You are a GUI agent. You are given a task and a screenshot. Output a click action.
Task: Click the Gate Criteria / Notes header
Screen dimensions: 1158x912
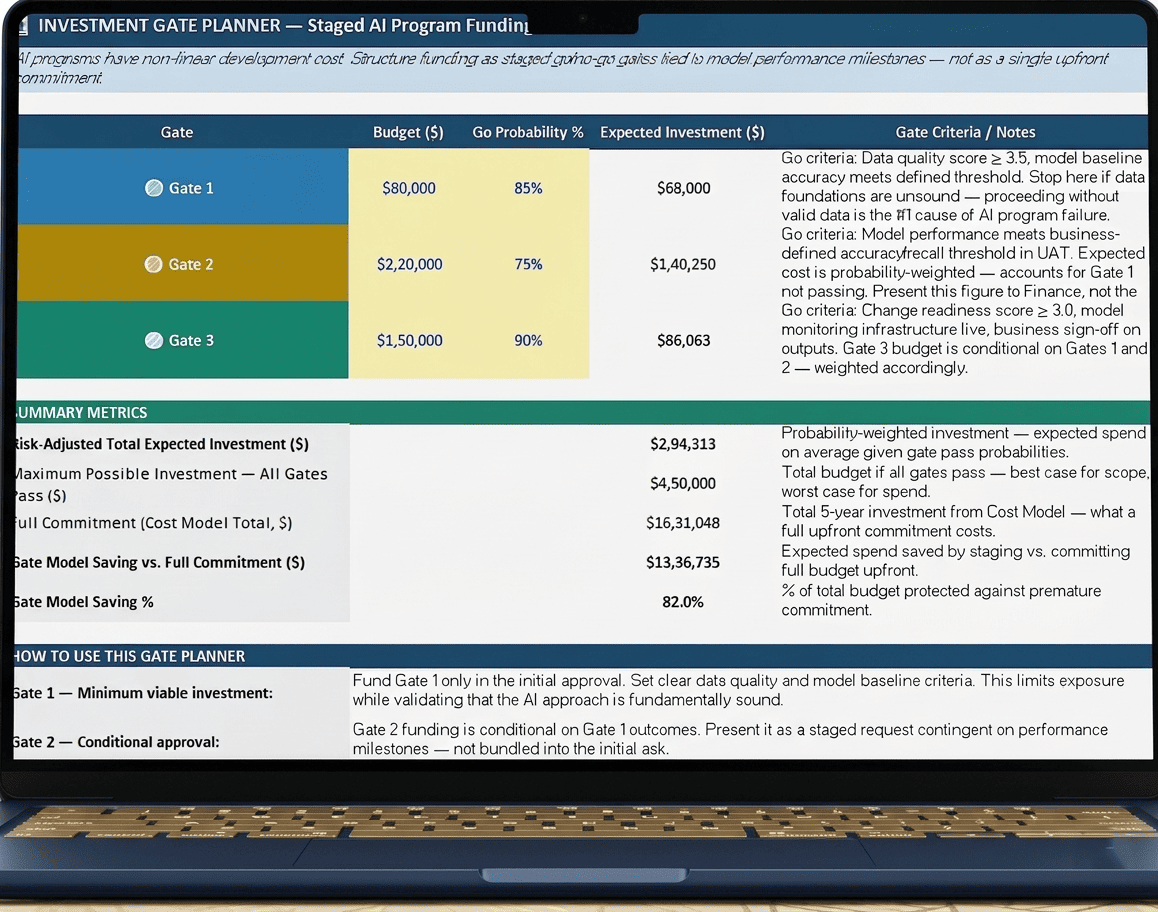[x=965, y=132]
